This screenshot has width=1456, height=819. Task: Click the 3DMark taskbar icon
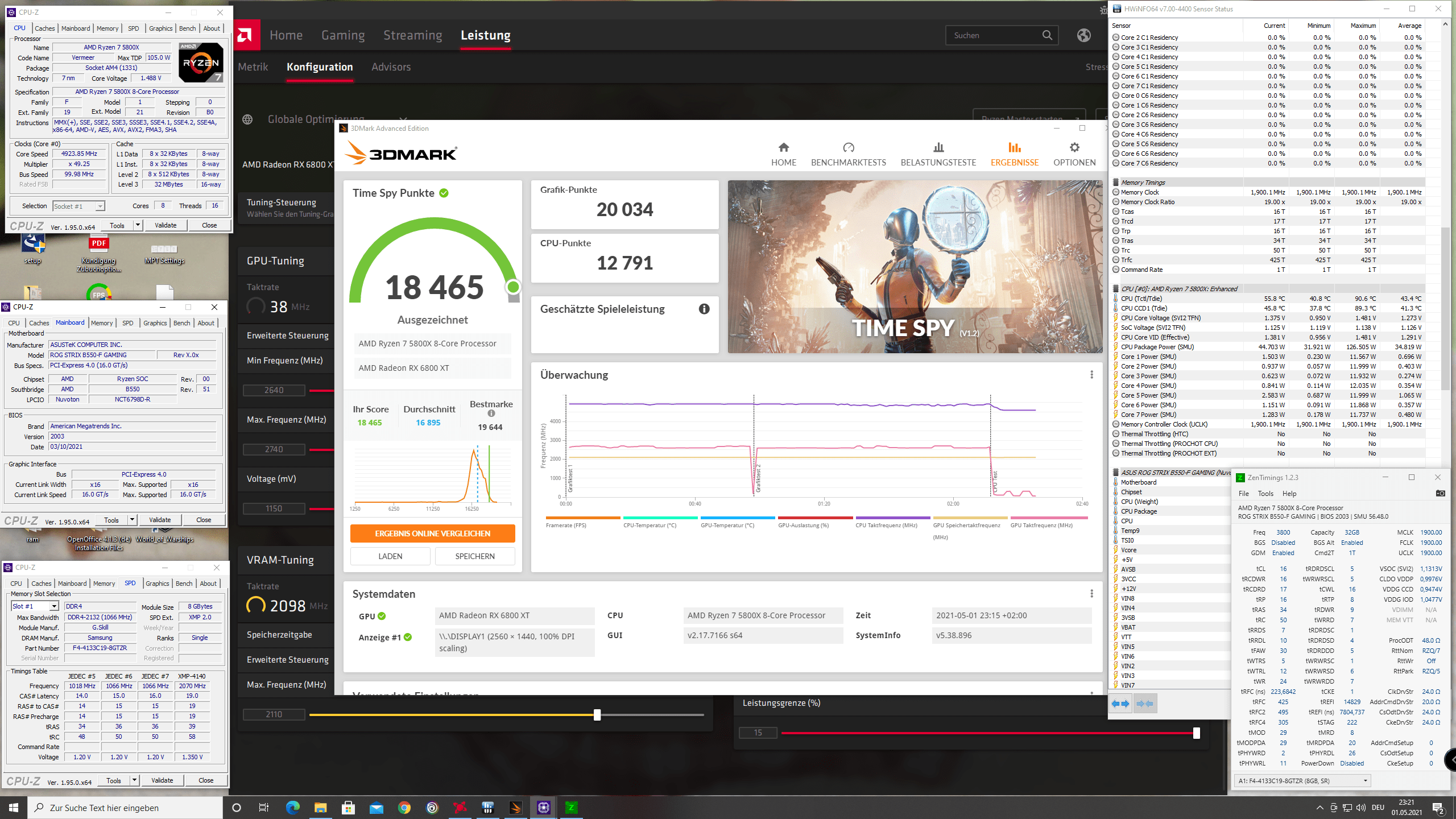pyautogui.click(x=516, y=808)
